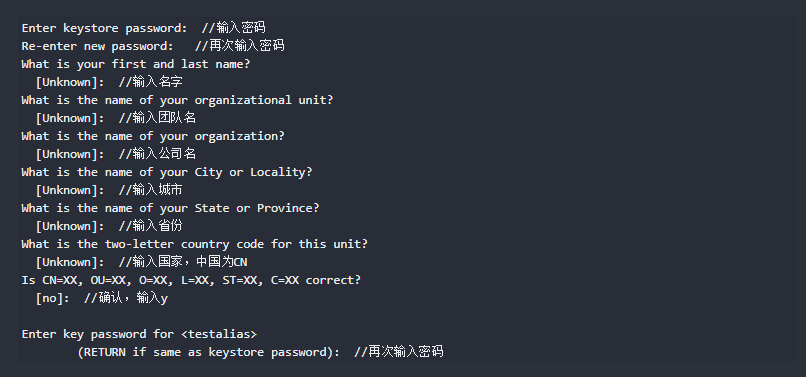Click the "City or Locality" question line

(x=167, y=172)
